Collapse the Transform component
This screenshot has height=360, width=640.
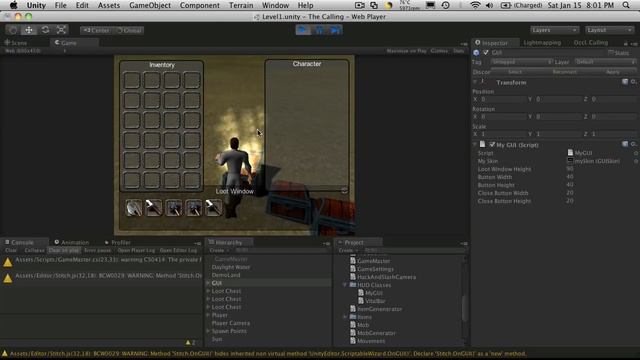coord(475,82)
